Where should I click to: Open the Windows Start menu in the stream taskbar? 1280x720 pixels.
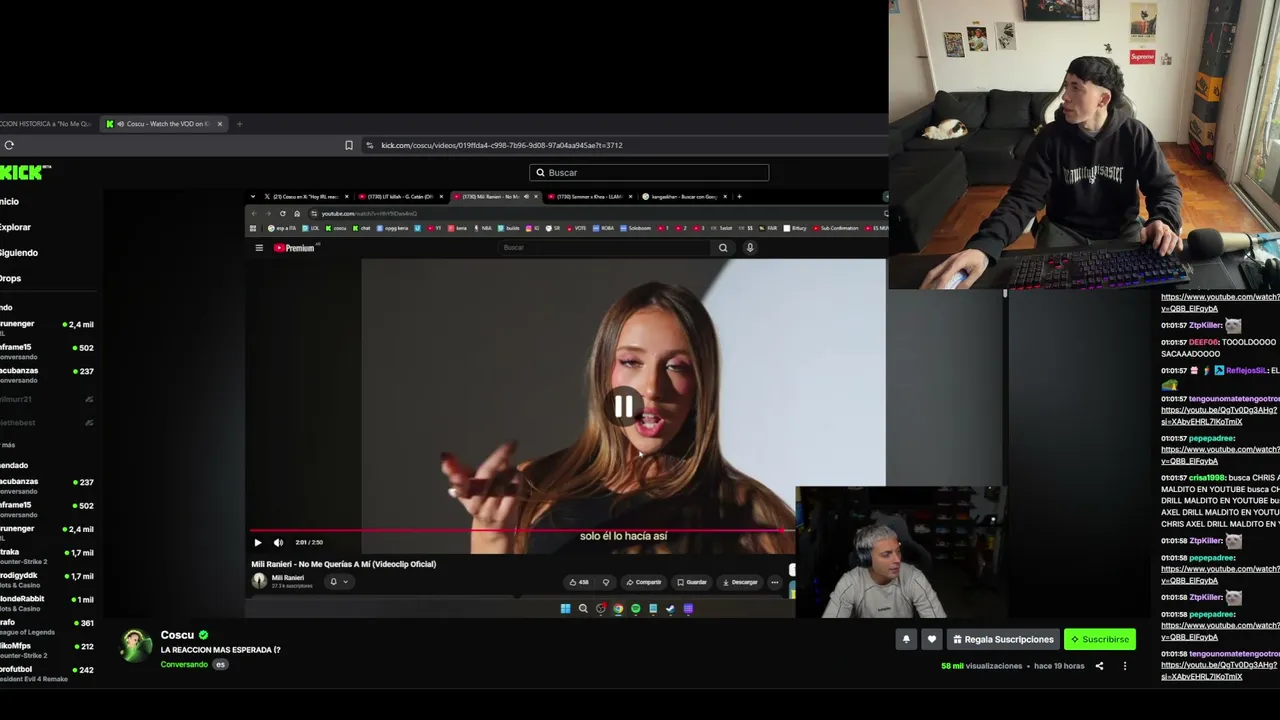pos(566,608)
